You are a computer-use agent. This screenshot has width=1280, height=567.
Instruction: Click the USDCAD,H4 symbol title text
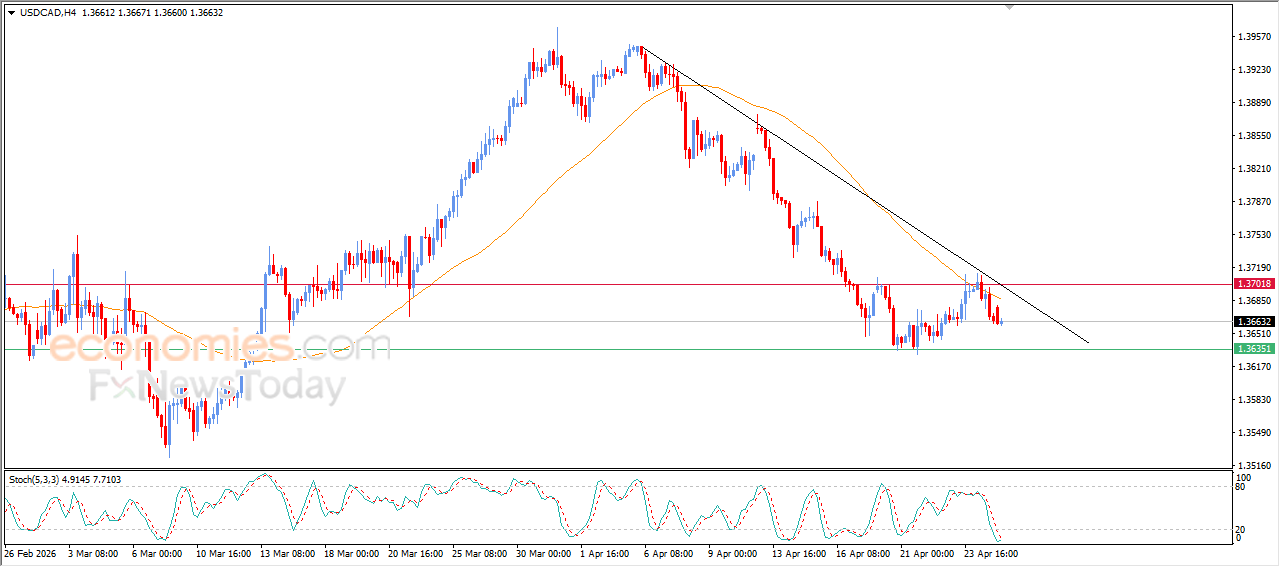[48, 13]
